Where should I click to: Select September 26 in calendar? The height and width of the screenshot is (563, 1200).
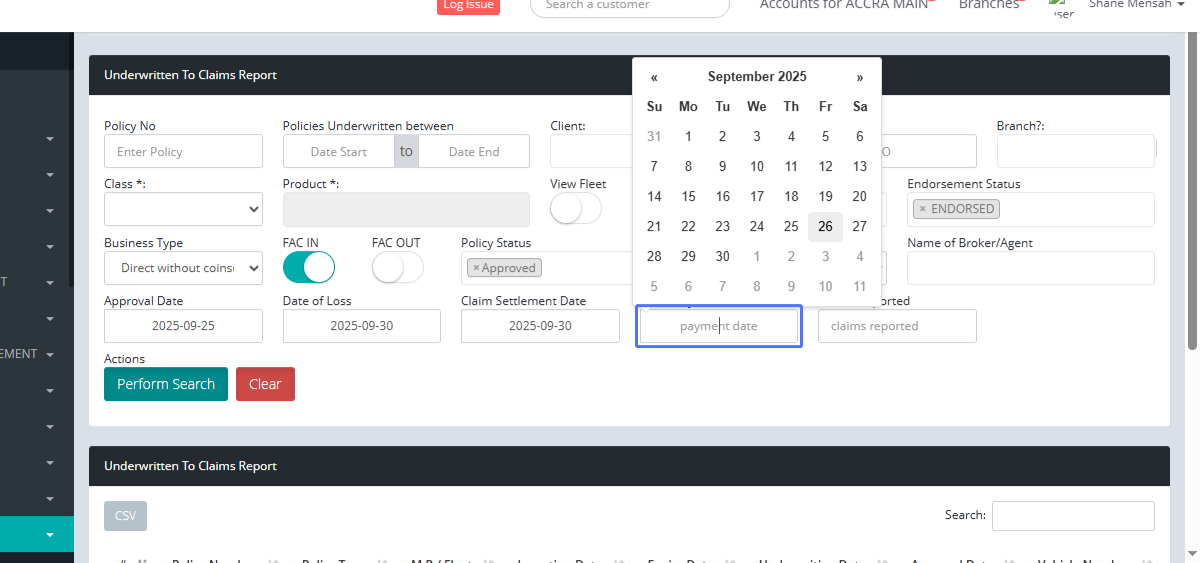point(825,227)
